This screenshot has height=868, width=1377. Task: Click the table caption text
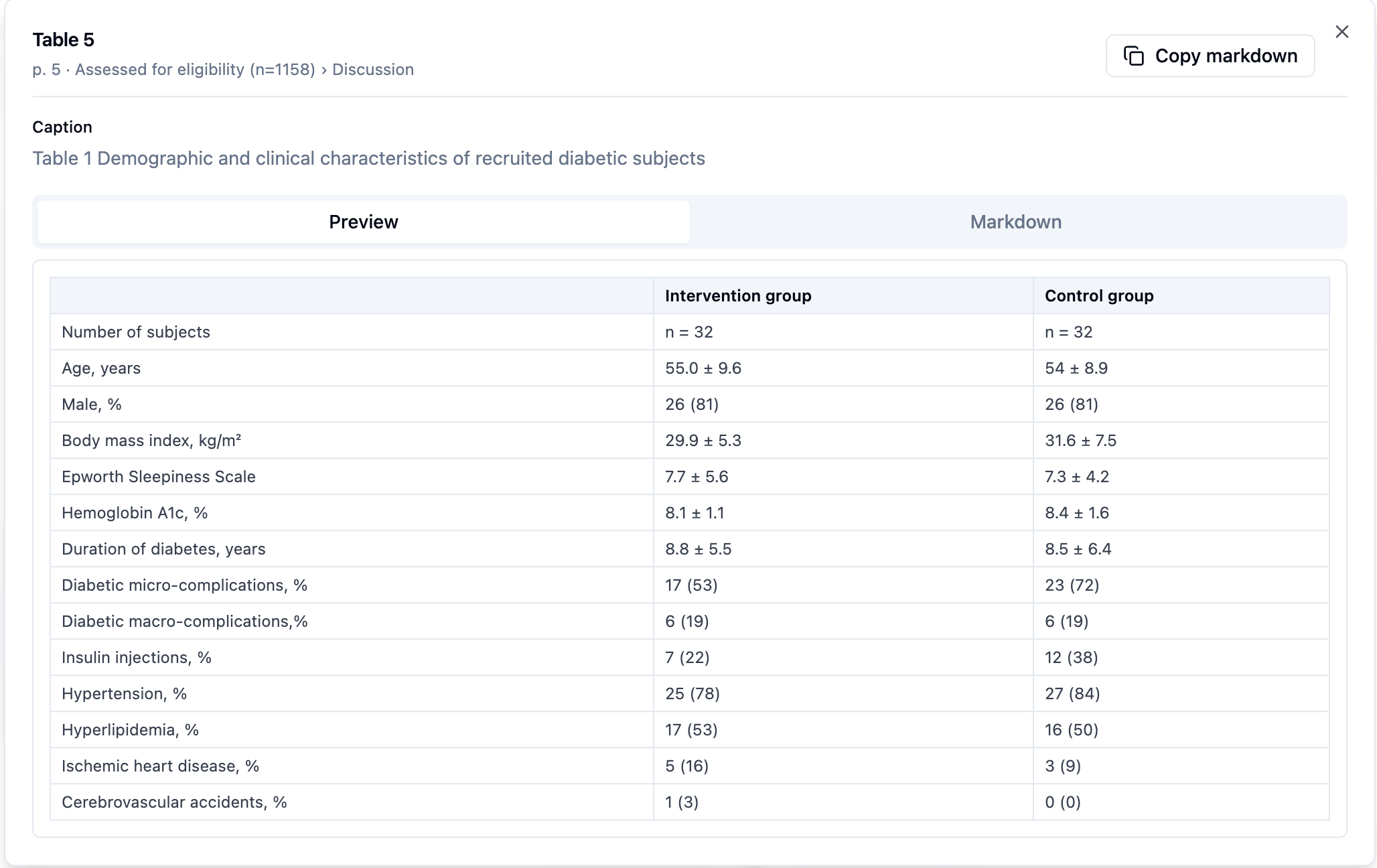[368, 159]
